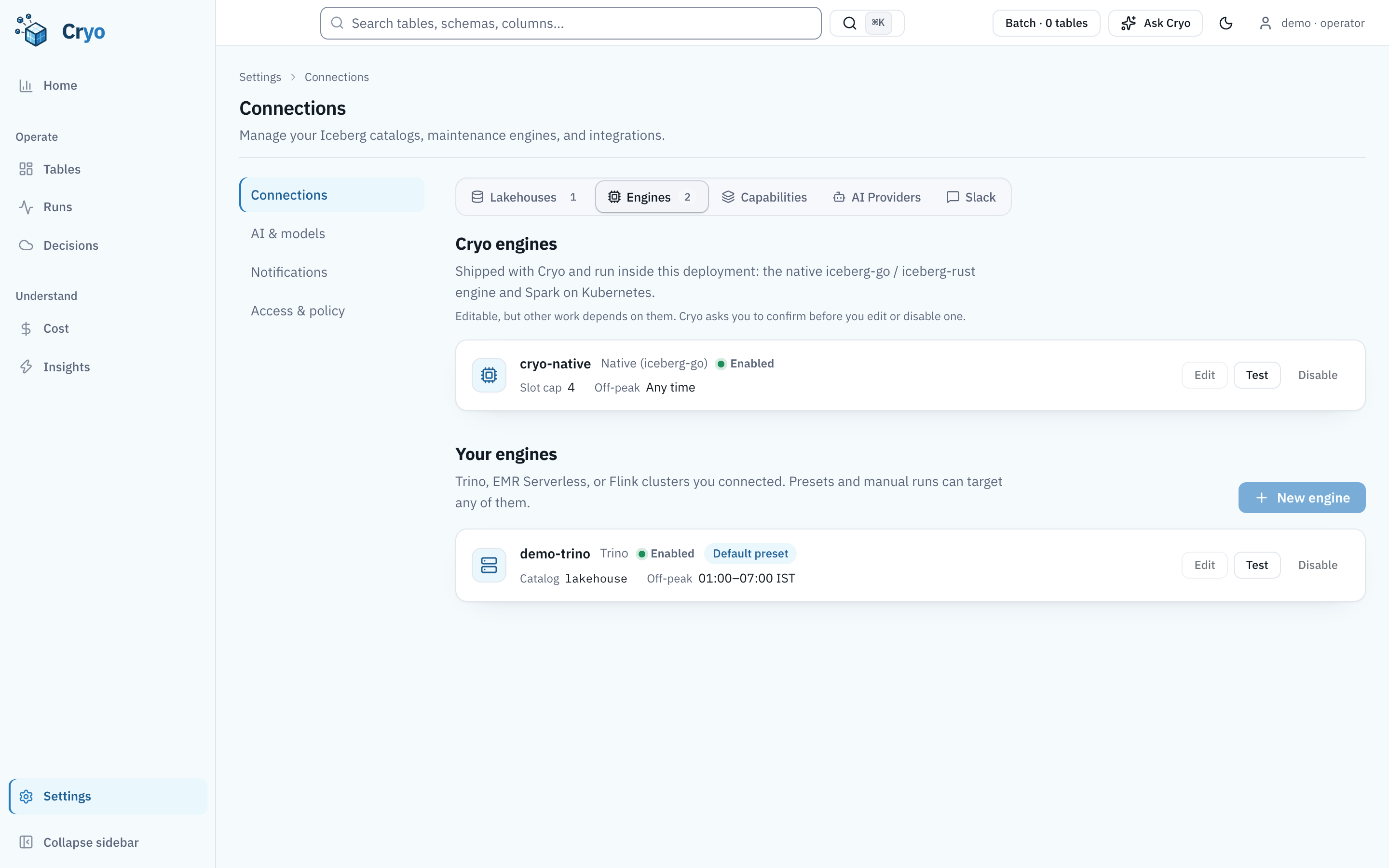The height and width of the screenshot is (868, 1389).
Task: Select Settings in the sidebar
Action: click(x=108, y=796)
